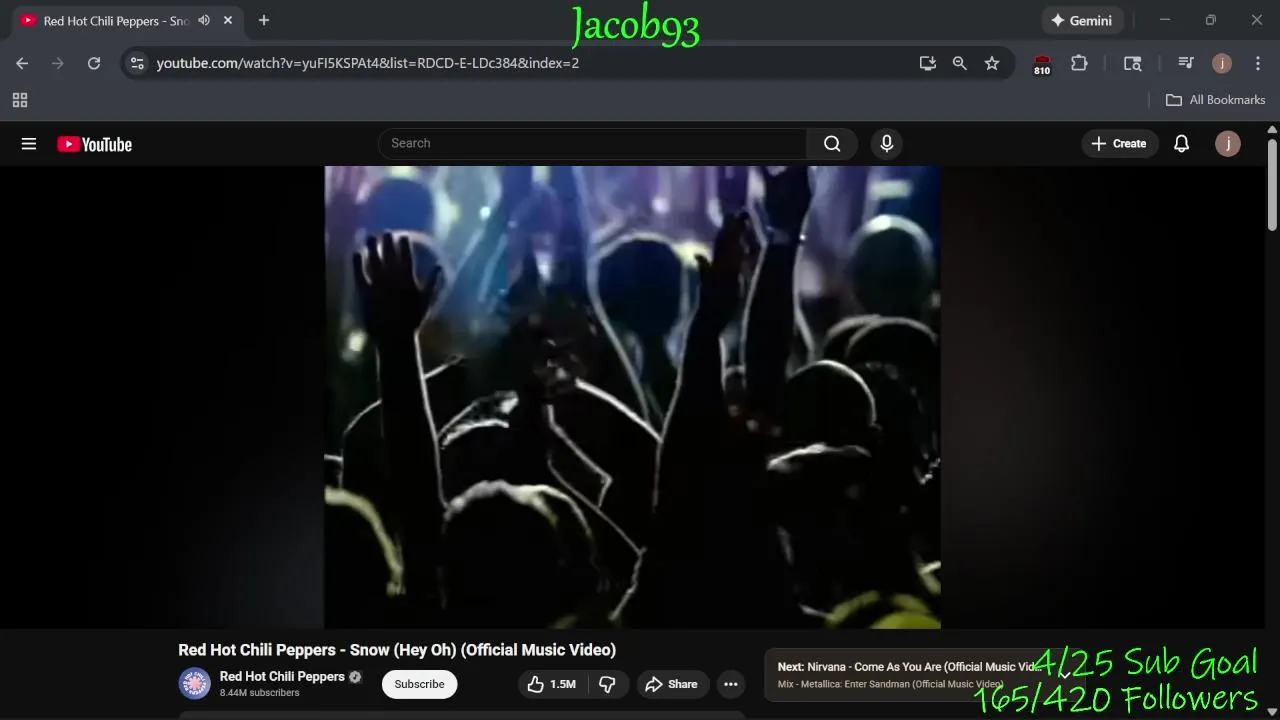Image resolution: width=1280 pixels, height=720 pixels.
Task: Open YouTube notifications bell
Action: [1181, 144]
